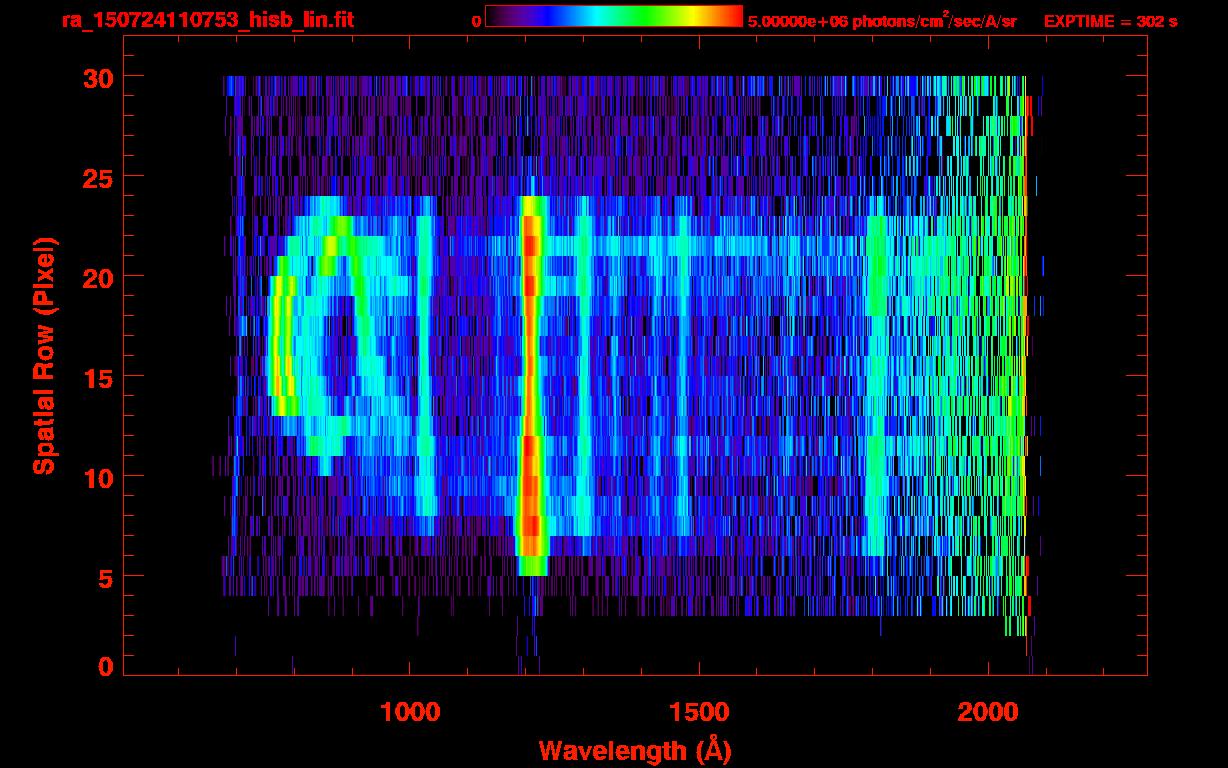Click the 2000 wavelength tick label
Viewport: 1228px width, 768px height.
[988, 710]
